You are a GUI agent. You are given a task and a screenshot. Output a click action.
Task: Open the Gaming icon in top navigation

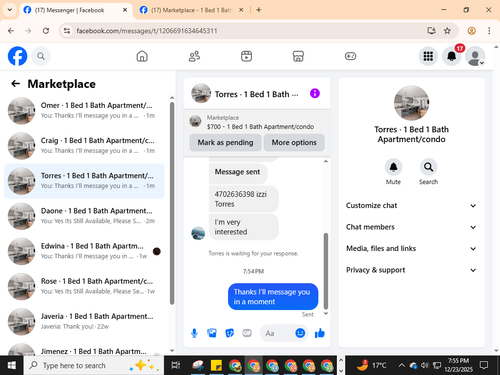click(x=350, y=56)
